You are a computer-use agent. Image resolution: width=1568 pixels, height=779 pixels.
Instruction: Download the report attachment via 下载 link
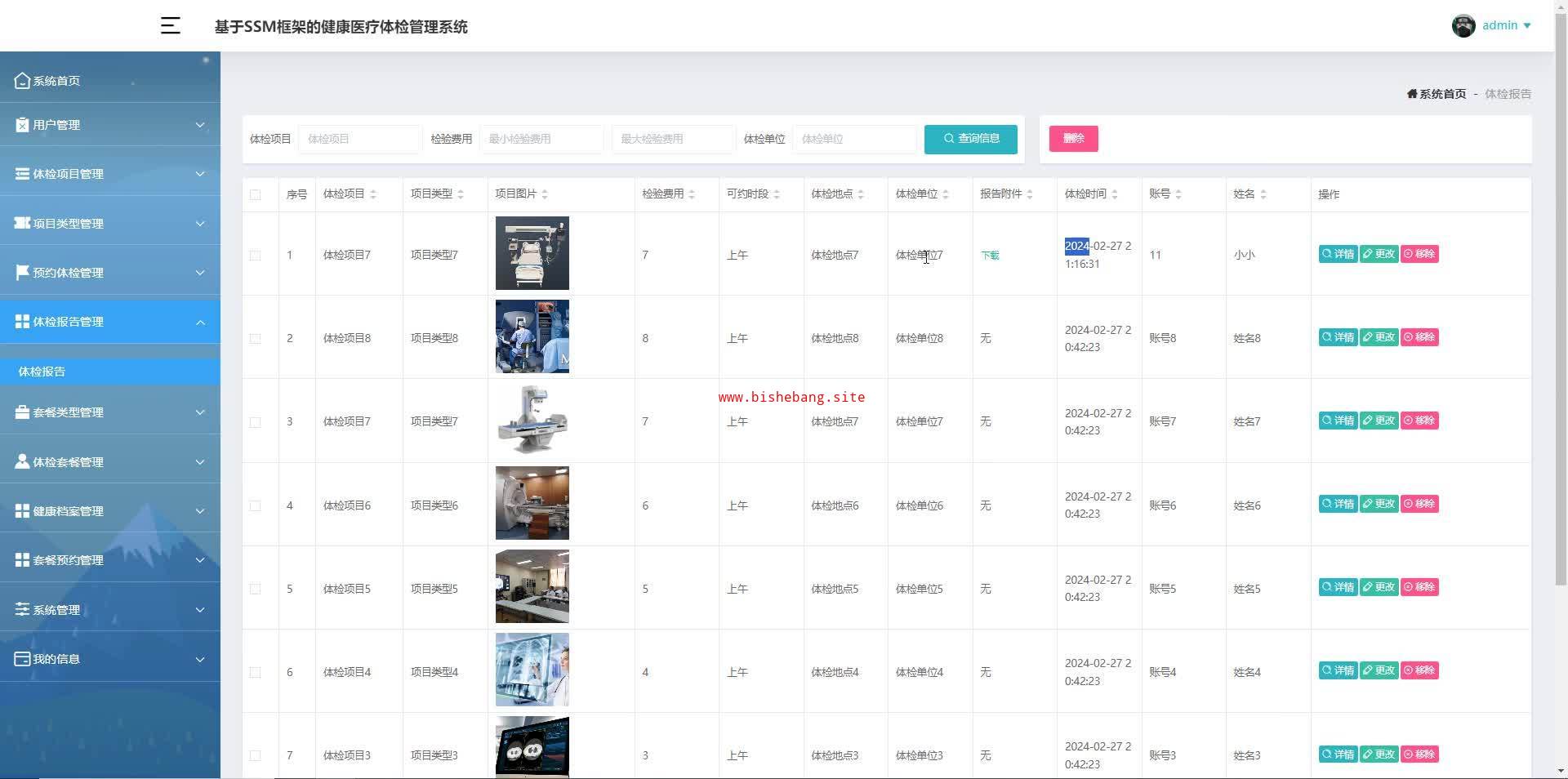point(990,256)
